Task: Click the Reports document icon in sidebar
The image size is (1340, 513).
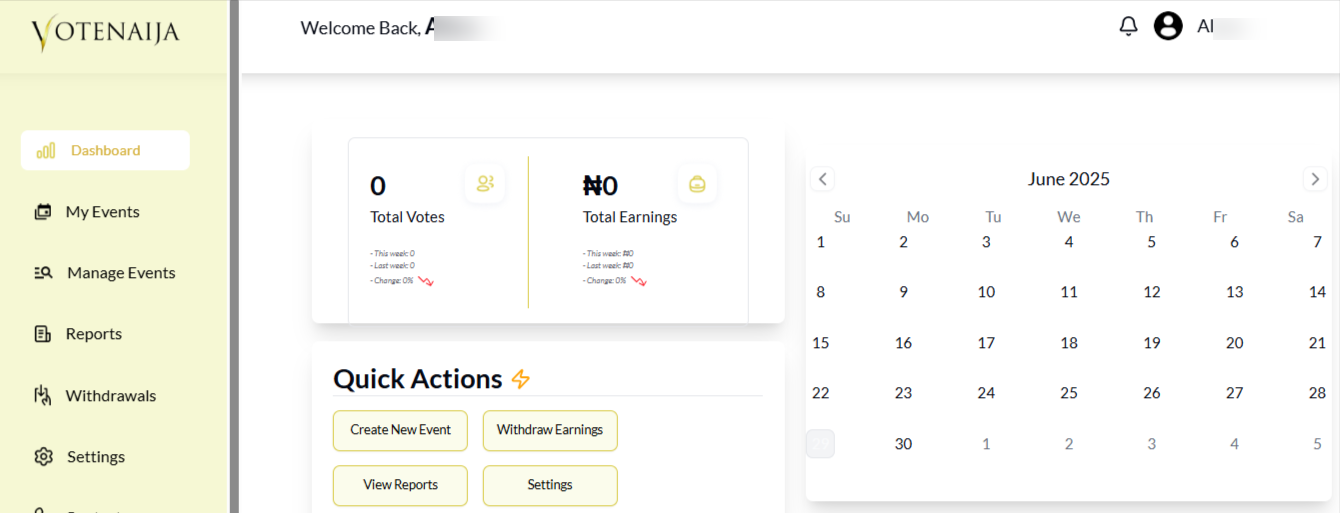Action: click(x=43, y=334)
